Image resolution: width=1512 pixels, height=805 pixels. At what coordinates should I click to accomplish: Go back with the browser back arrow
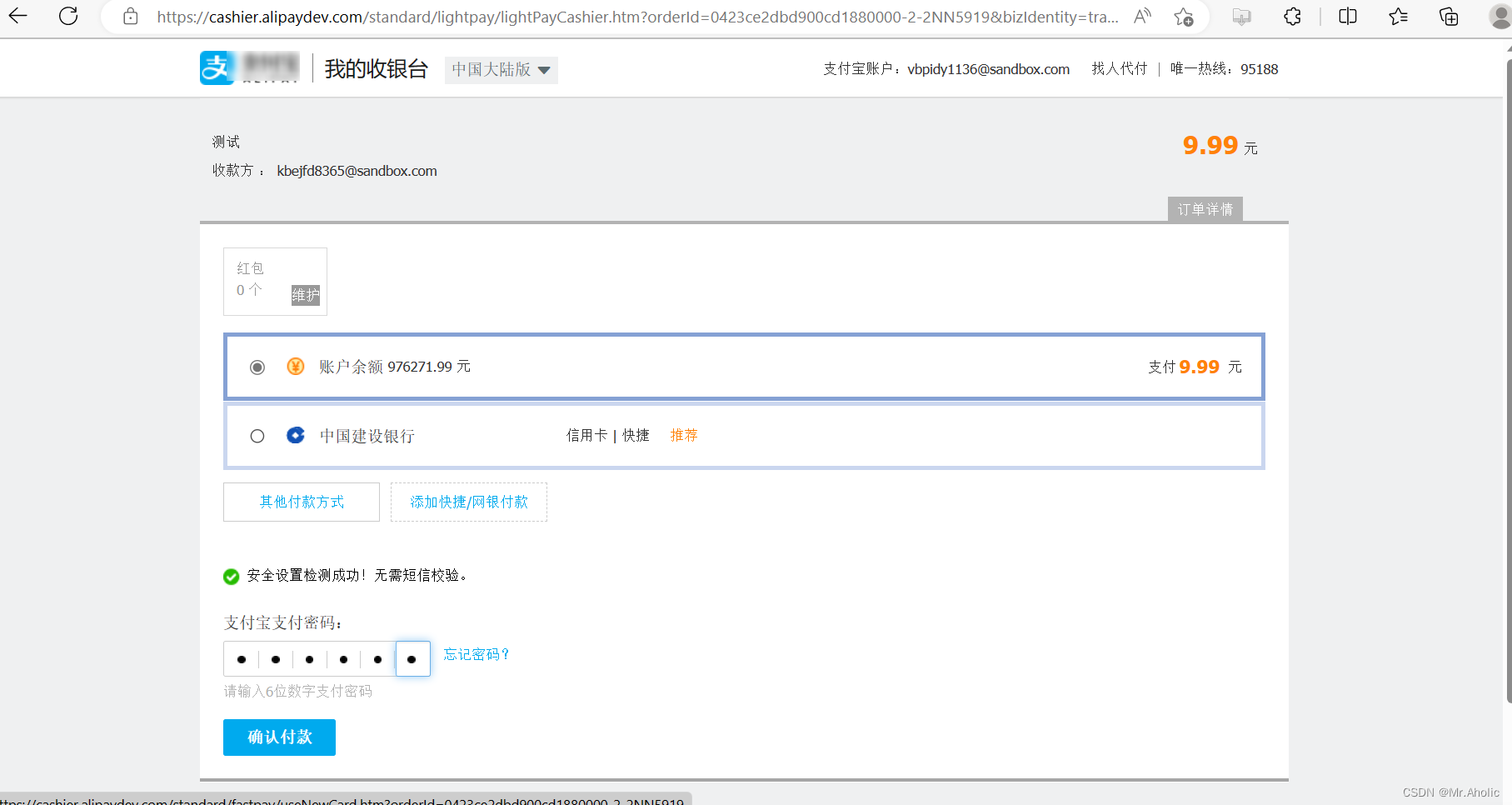click(17, 16)
